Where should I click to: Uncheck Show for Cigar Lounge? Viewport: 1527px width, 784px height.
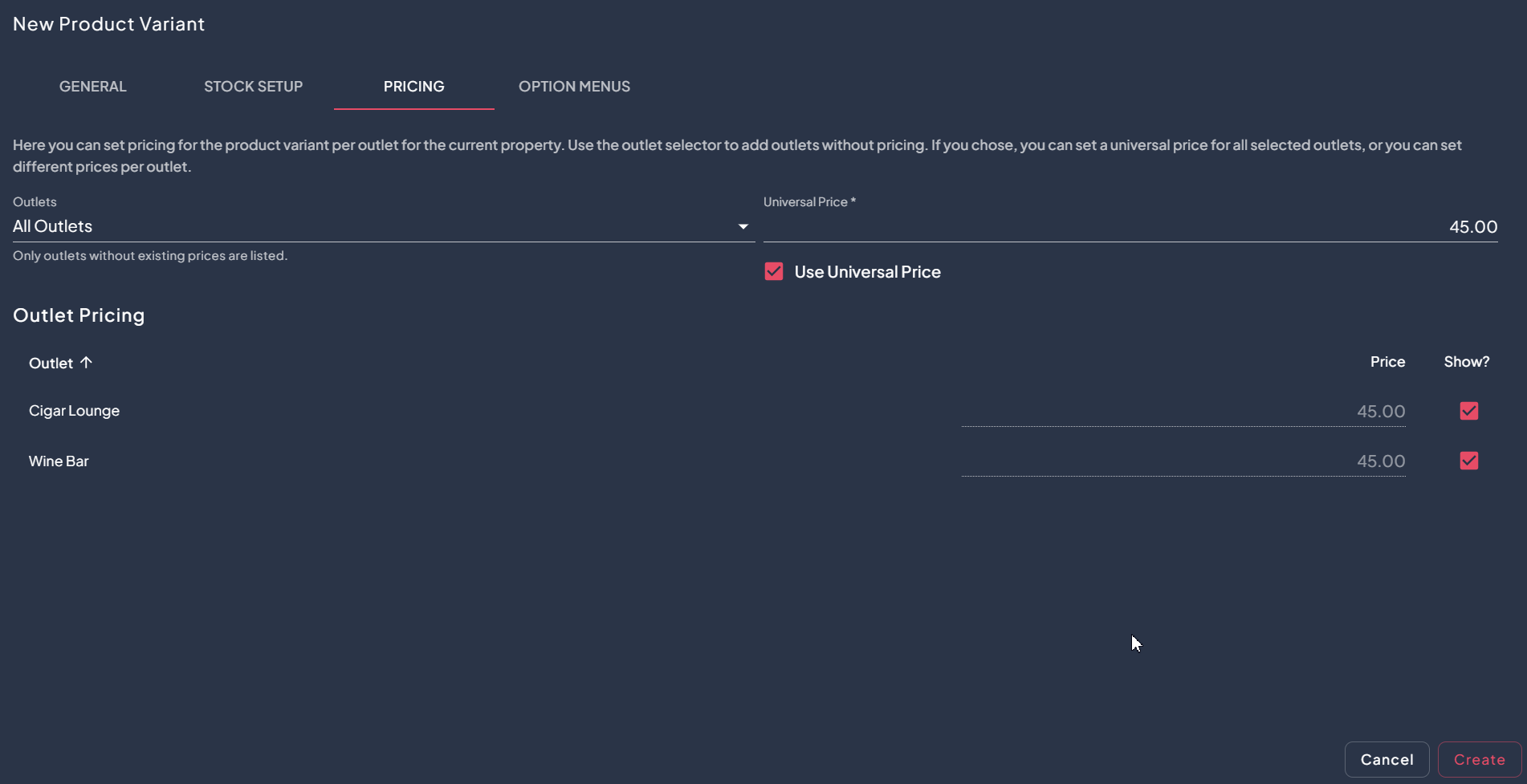click(x=1468, y=411)
